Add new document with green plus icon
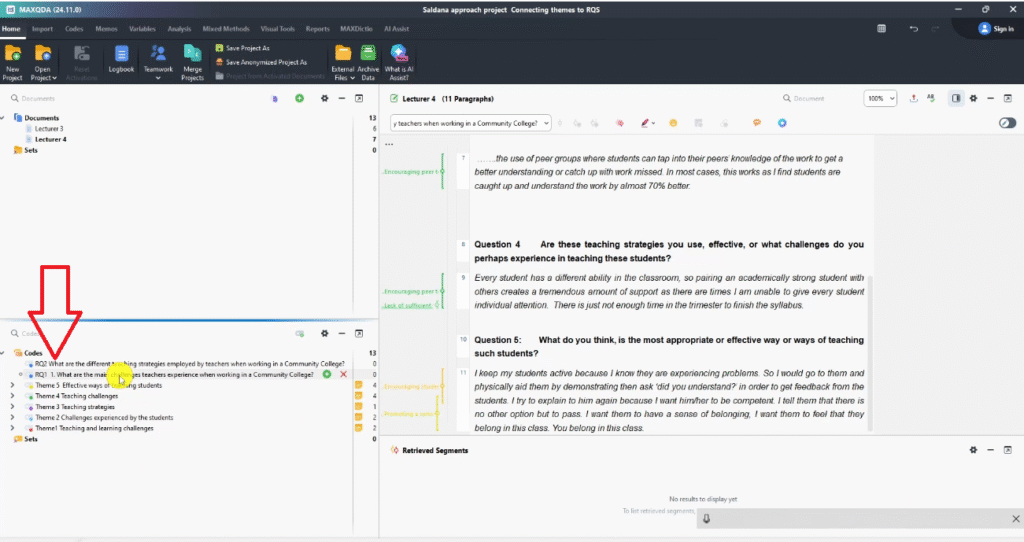 coord(299,98)
